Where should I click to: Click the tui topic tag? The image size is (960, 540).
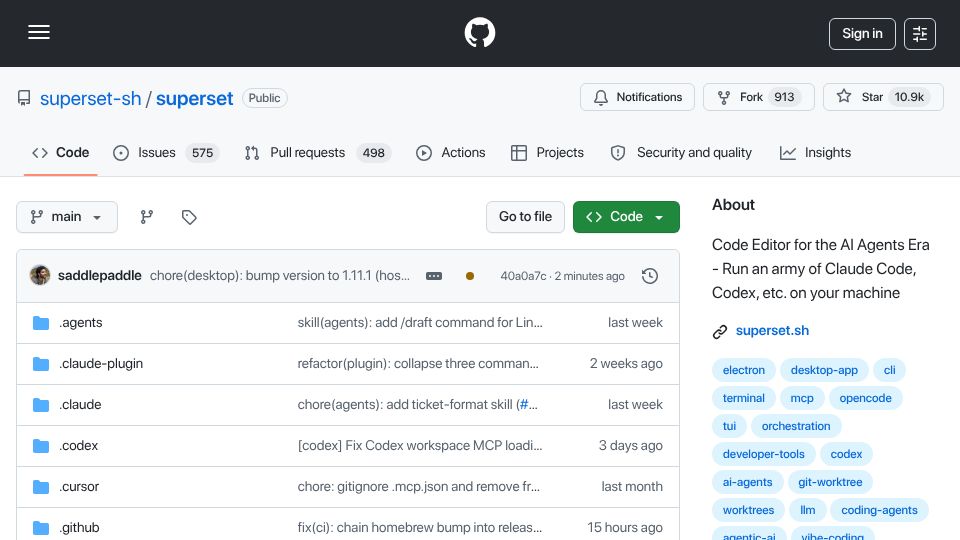pos(729,426)
